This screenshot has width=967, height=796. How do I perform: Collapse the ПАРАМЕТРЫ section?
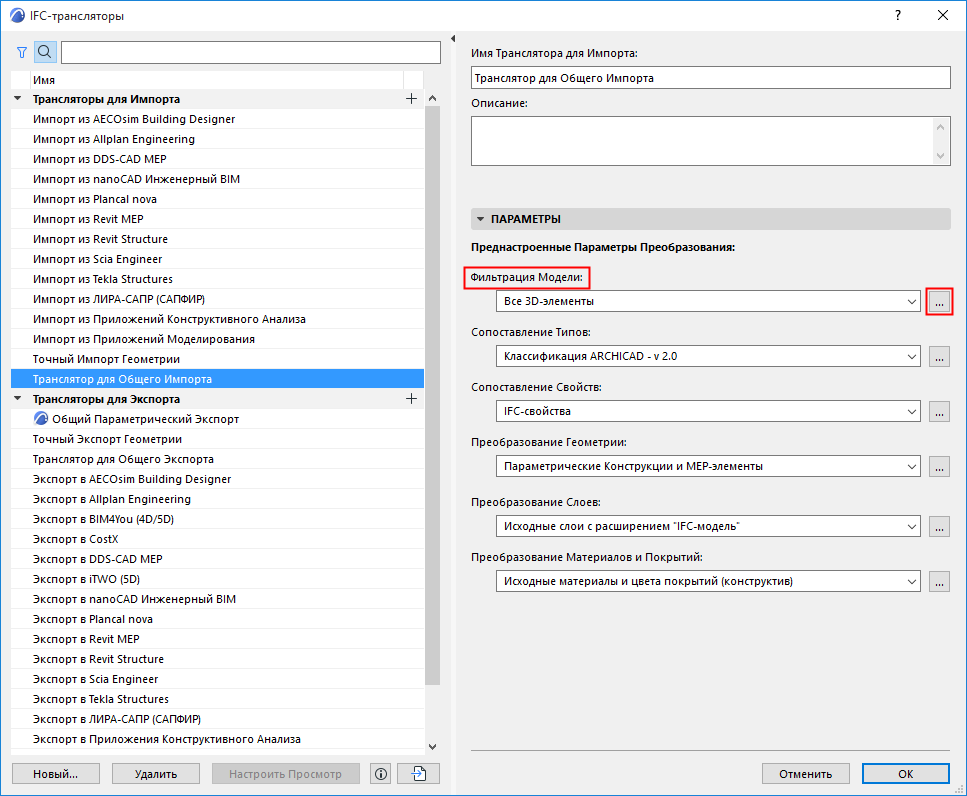pos(480,219)
